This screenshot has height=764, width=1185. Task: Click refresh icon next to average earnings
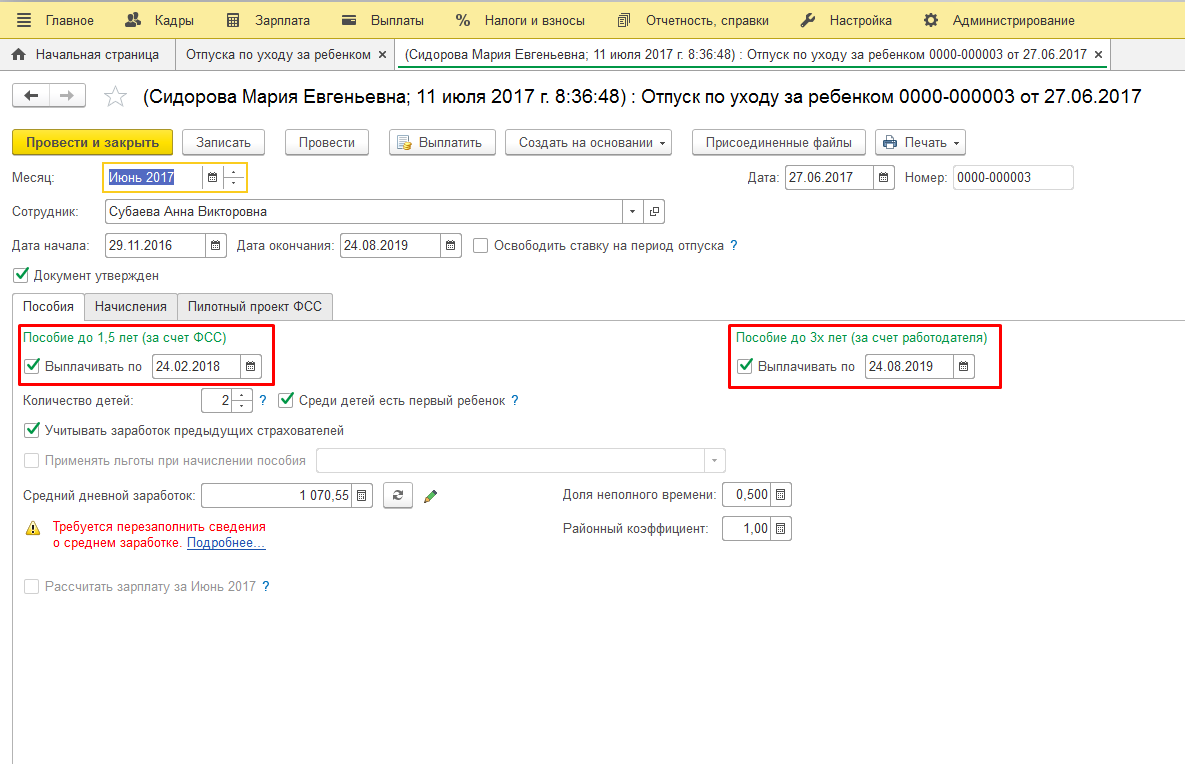pyautogui.click(x=398, y=495)
